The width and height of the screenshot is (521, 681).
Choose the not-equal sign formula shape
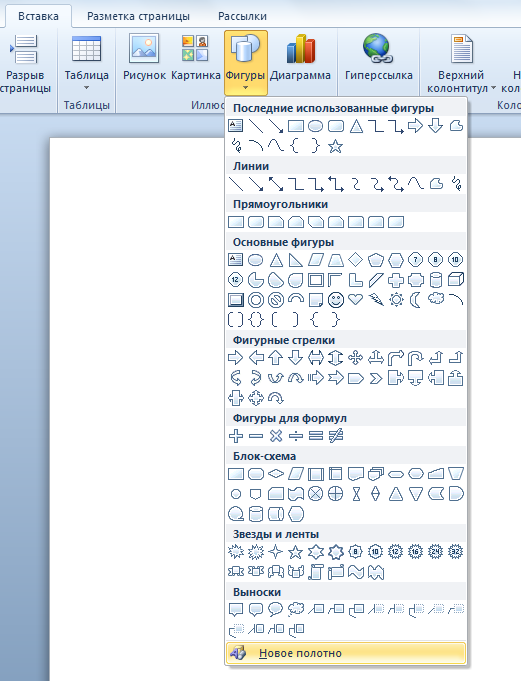(336, 436)
